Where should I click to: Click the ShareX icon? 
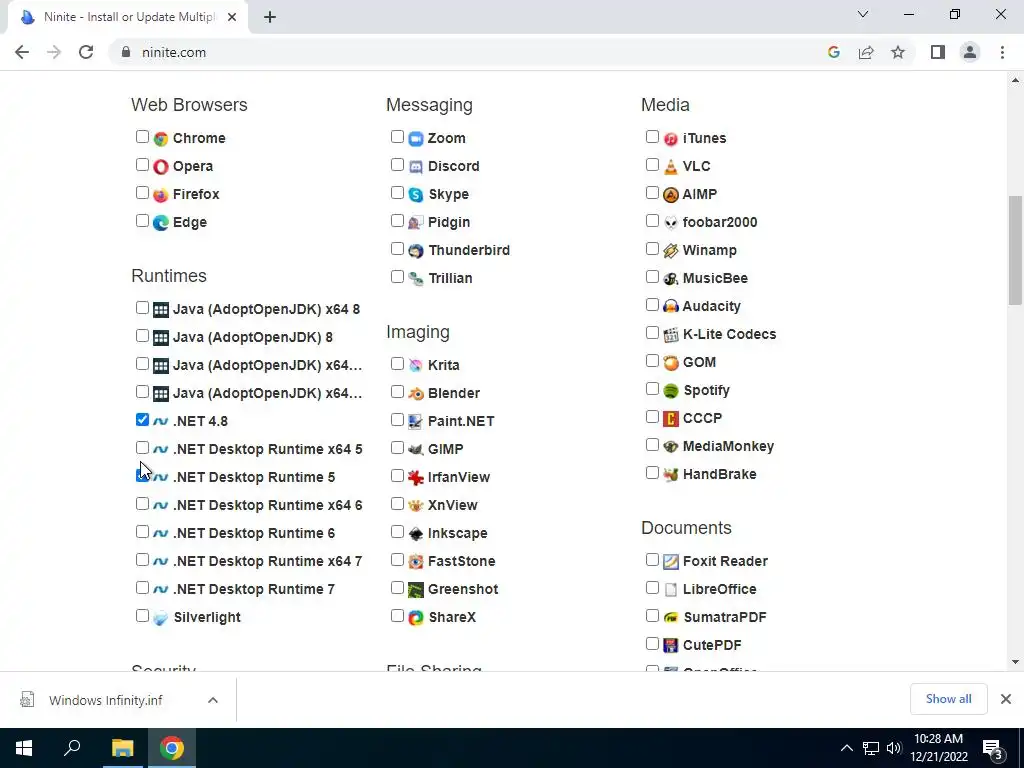[416, 617]
